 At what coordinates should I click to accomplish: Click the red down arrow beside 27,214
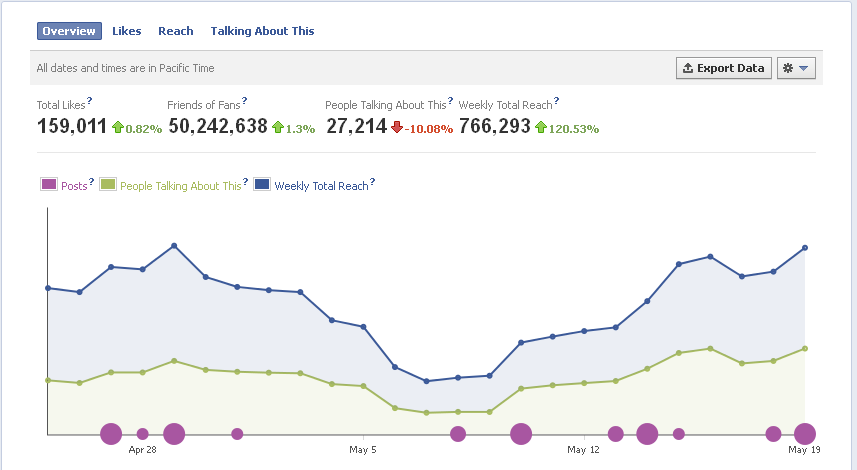(397, 127)
